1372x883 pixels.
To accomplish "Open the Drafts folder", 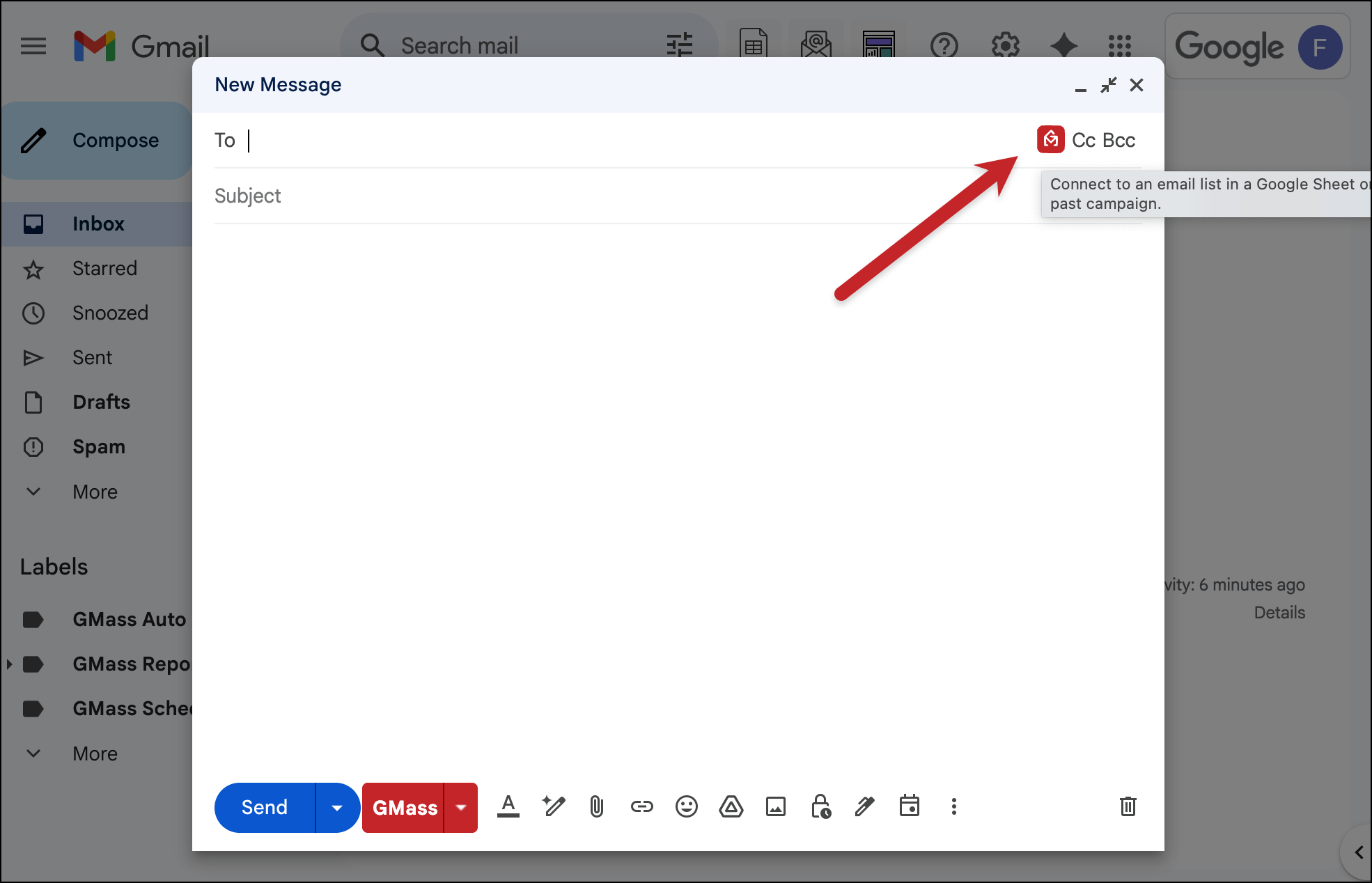I will 101,402.
